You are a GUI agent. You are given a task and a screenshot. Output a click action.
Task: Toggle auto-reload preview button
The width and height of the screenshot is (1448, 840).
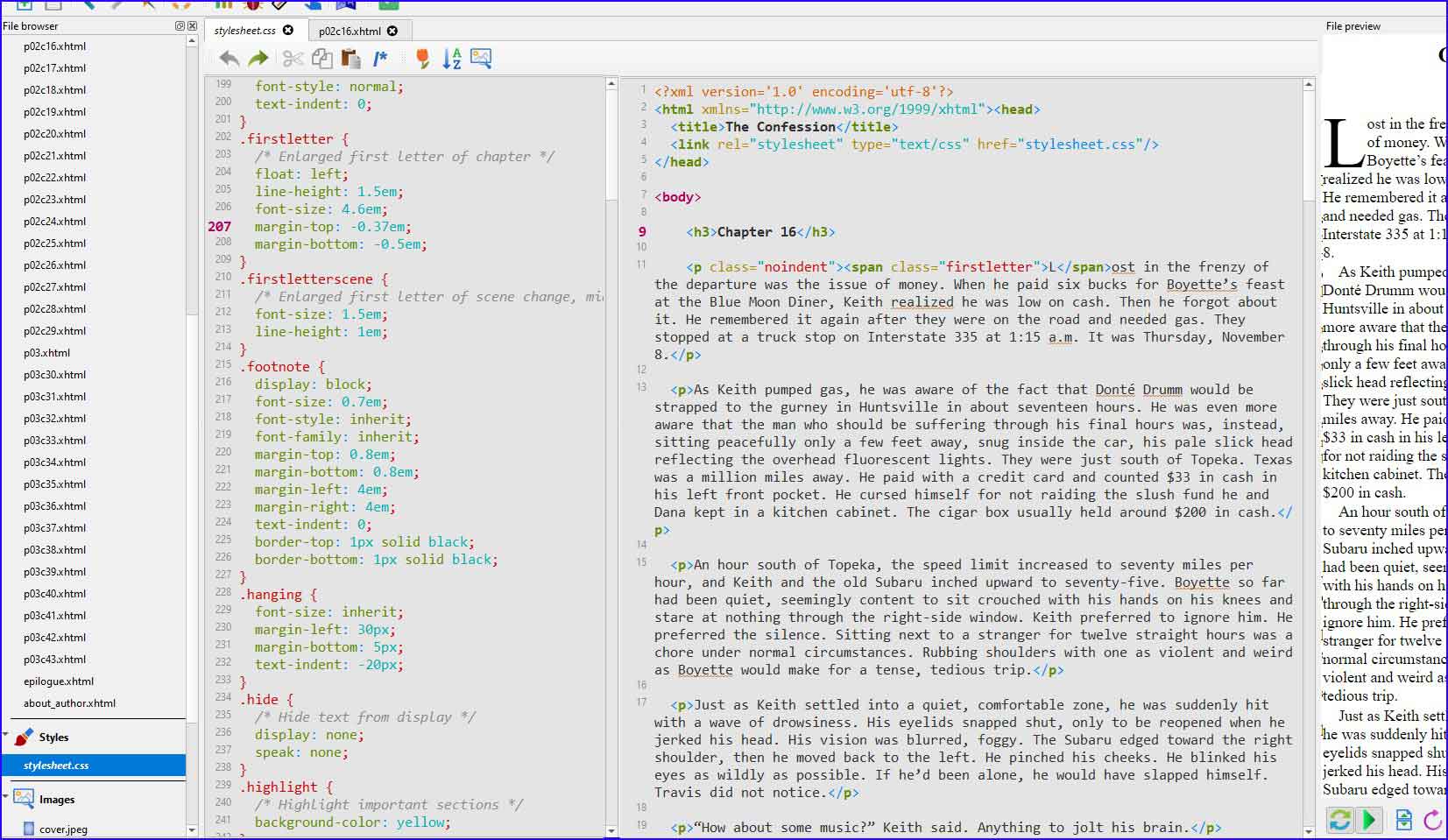point(1339,820)
